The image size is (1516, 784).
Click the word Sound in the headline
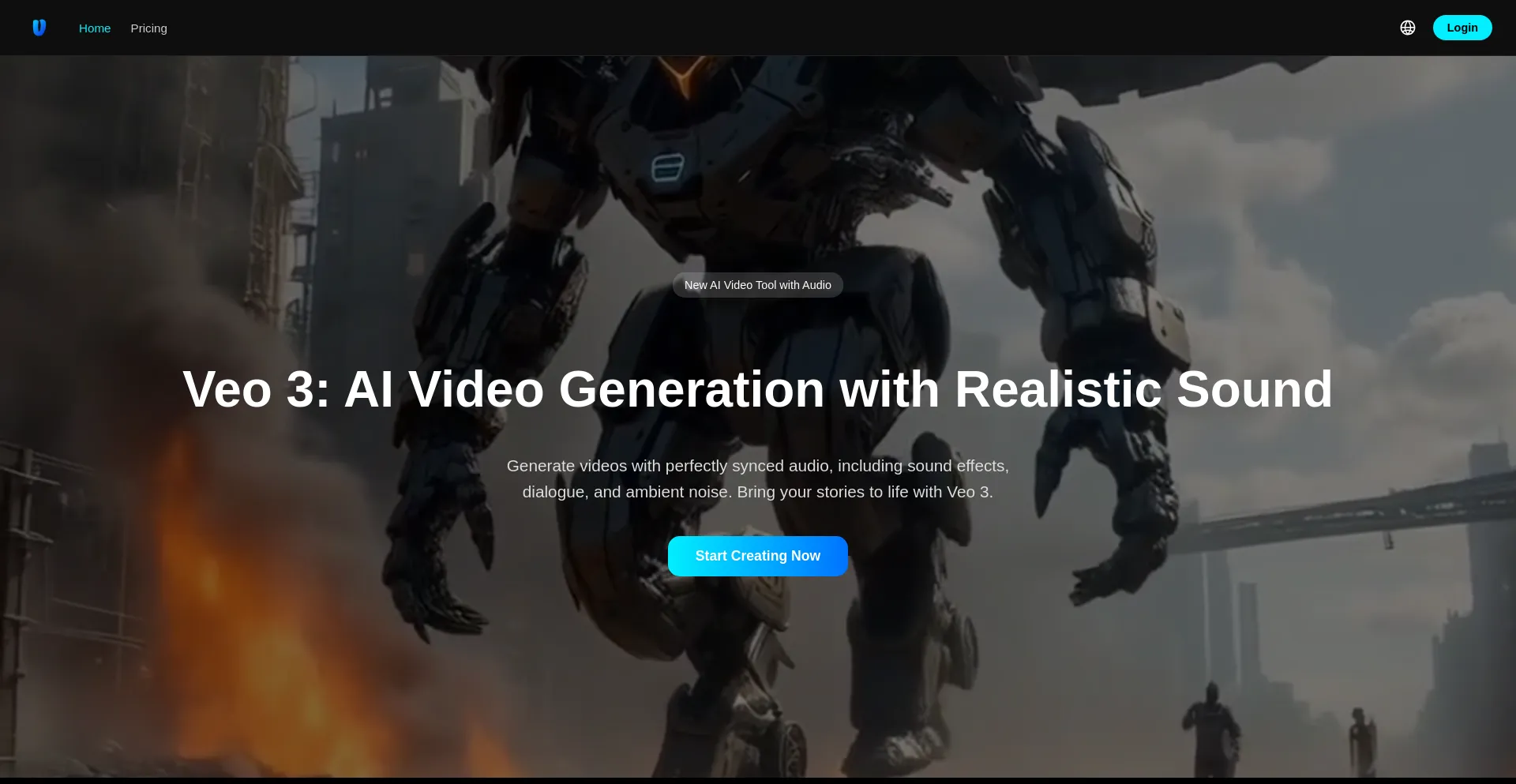point(1254,389)
